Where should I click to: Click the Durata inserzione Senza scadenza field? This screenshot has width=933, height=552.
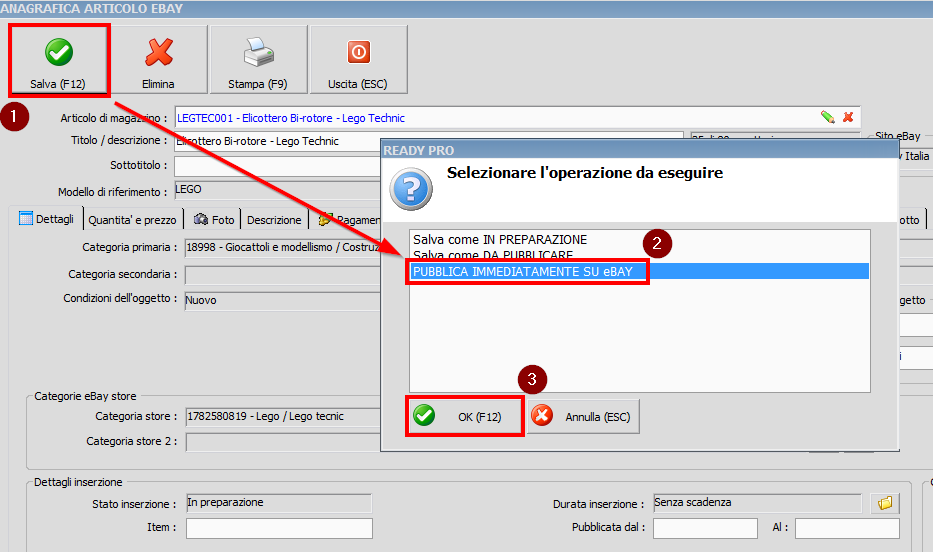[x=757, y=503]
